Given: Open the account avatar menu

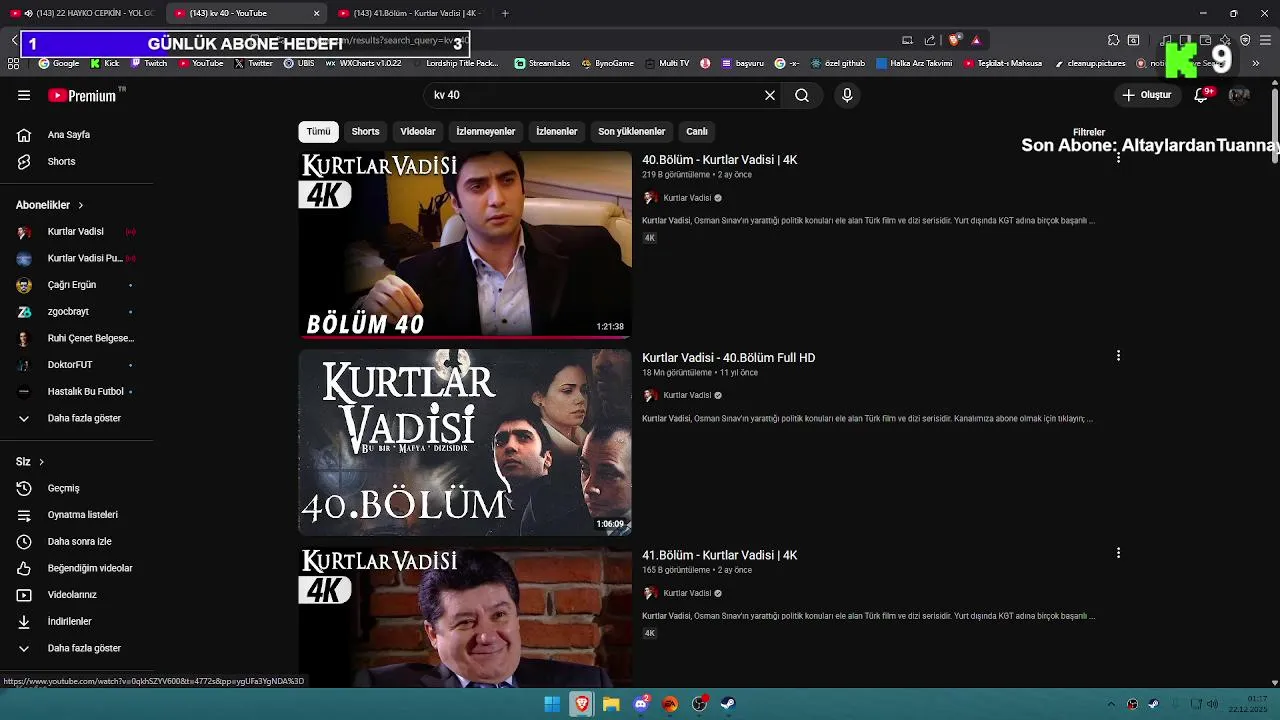Looking at the screenshot, I should 1239,95.
